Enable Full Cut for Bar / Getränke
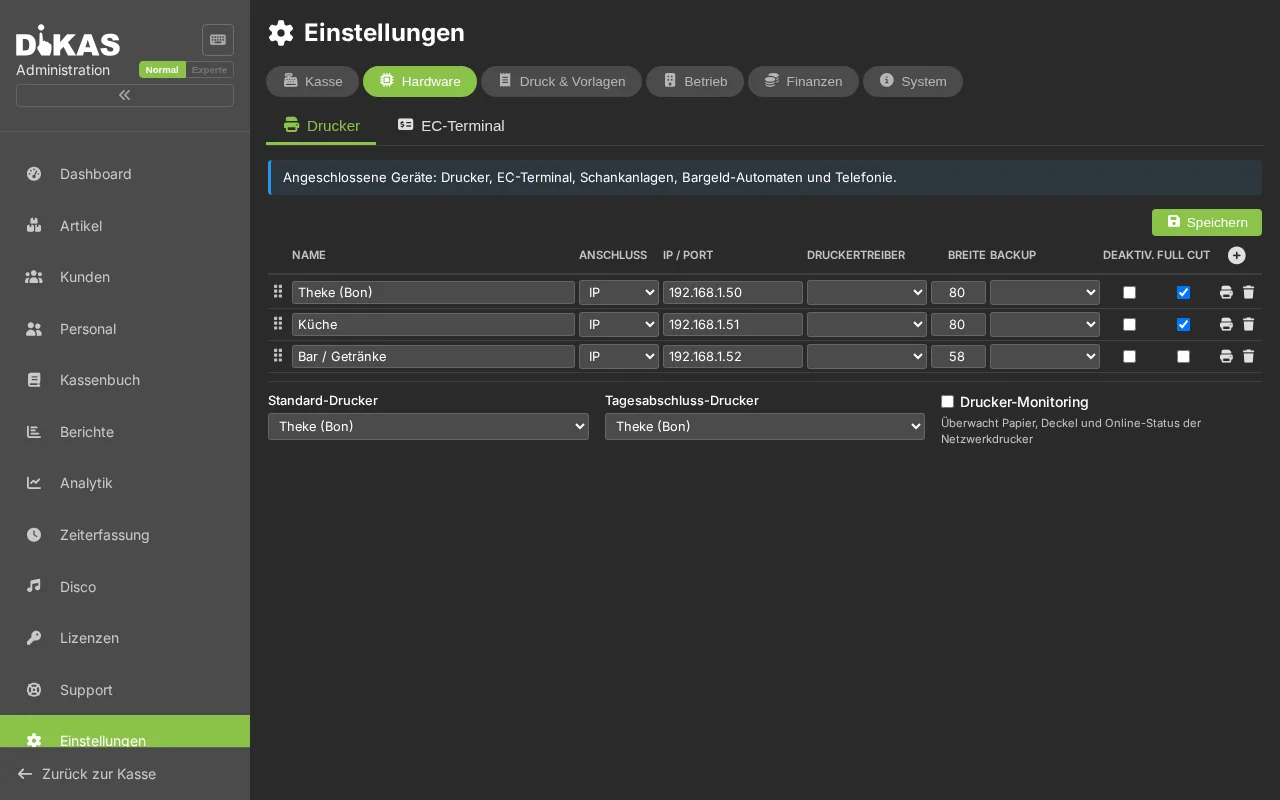This screenshot has width=1280, height=800. coord(1183,356)
